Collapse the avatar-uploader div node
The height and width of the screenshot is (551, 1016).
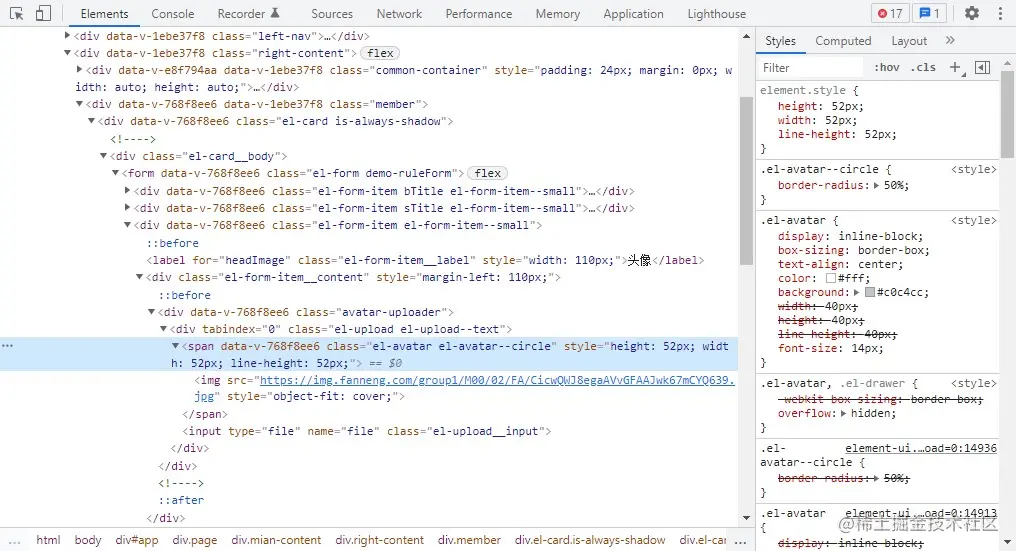tap(152, 312)
